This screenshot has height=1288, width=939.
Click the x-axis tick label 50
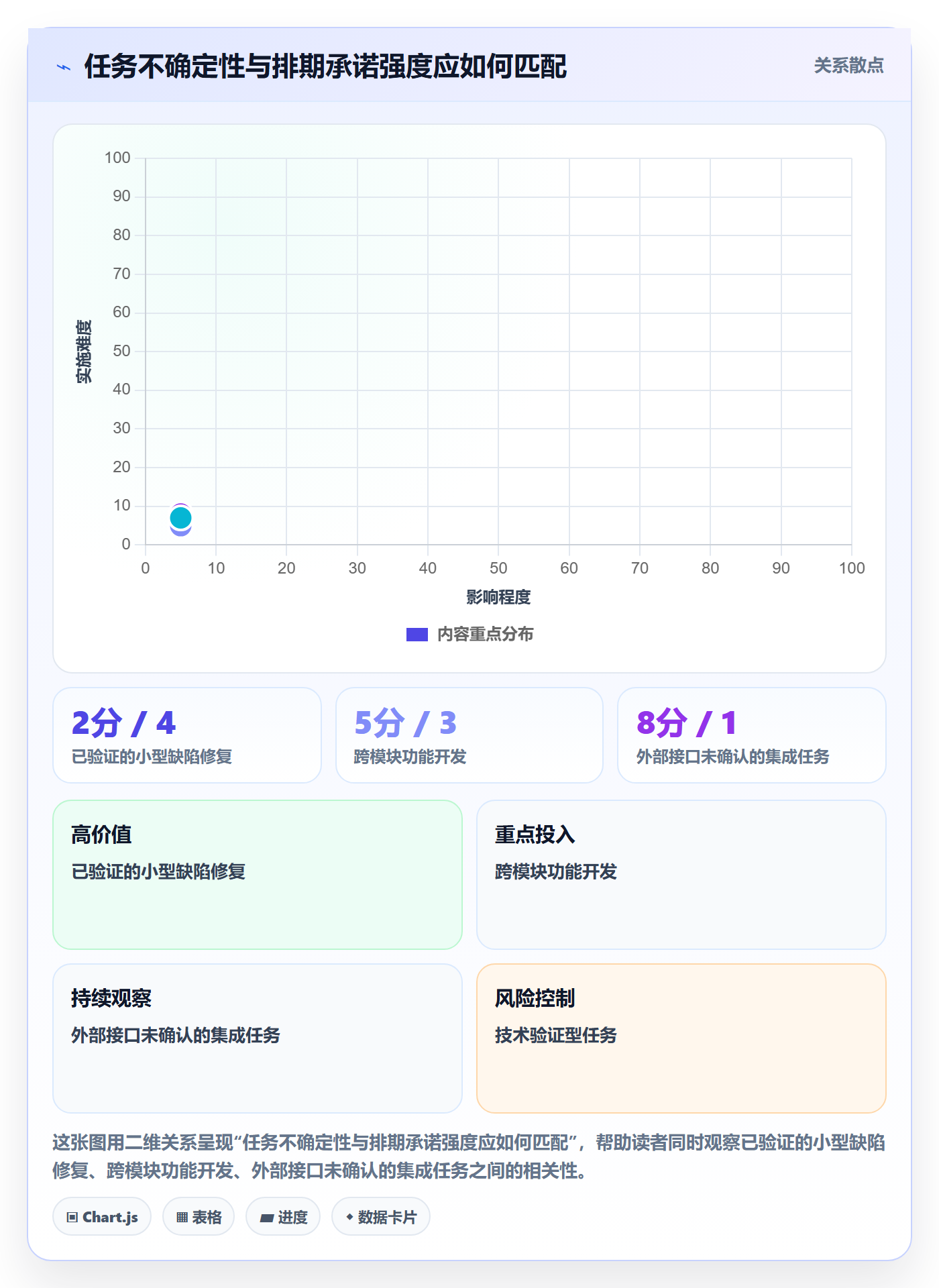[498, 568]
